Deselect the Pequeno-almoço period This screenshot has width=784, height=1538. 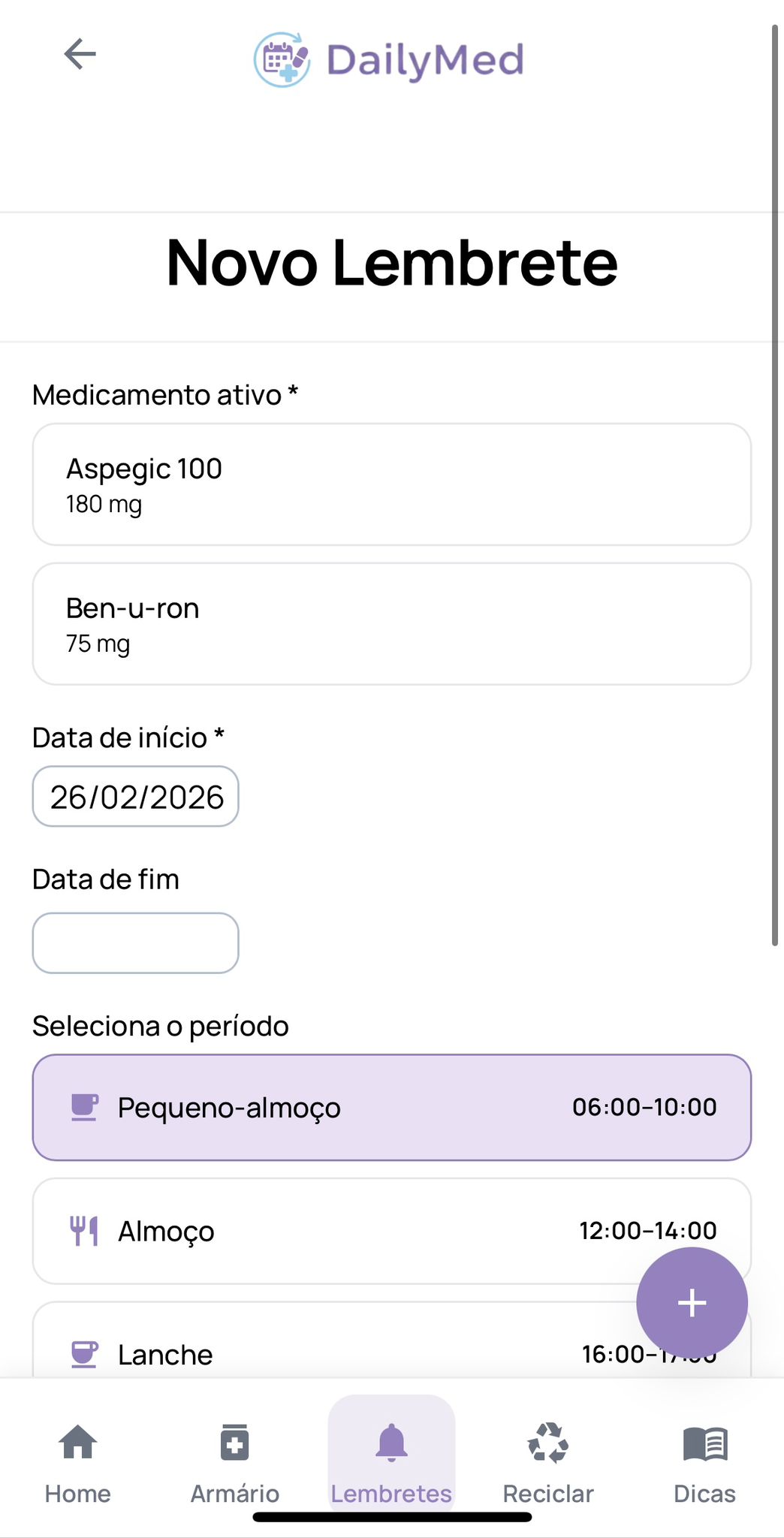(392, 1108)
